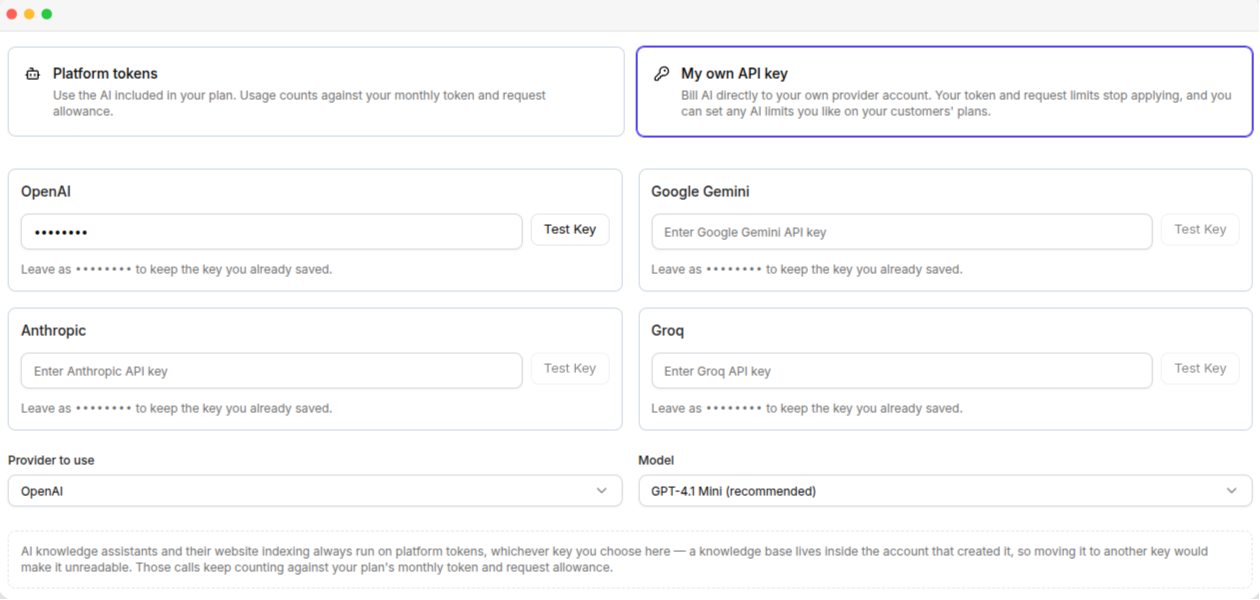Screen dimensions: 1260x600
Task: Test the Google Gemini key
Action: [1200, 230]
